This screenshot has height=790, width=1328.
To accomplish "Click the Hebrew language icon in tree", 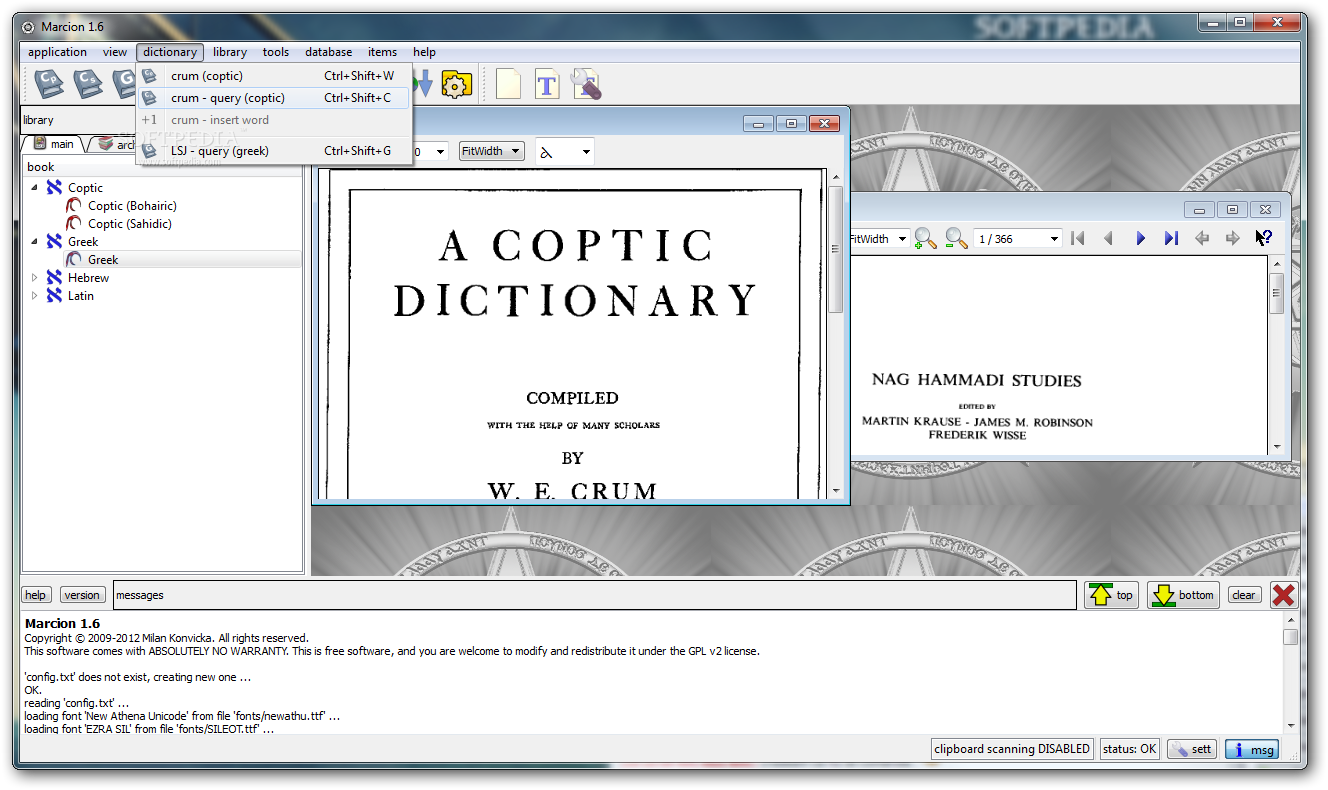I will pos(55,278).
